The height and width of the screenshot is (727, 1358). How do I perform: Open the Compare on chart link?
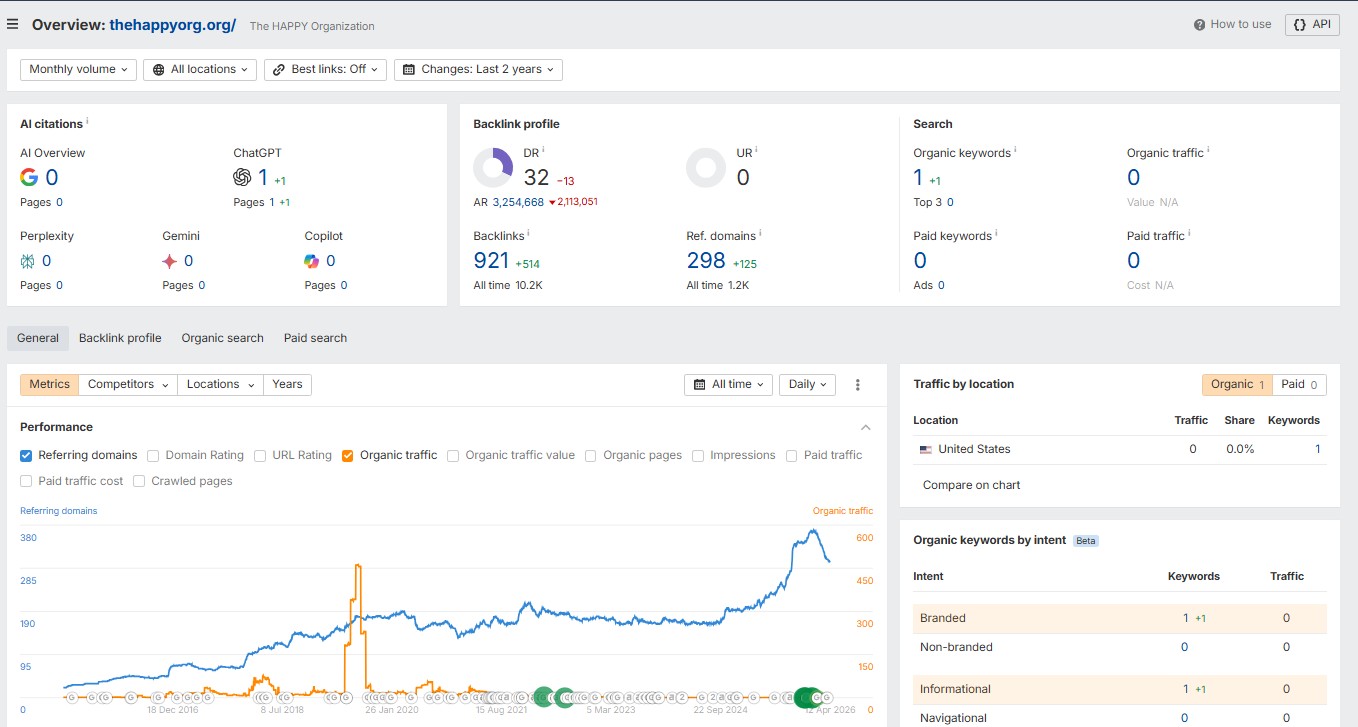point(971,485)
